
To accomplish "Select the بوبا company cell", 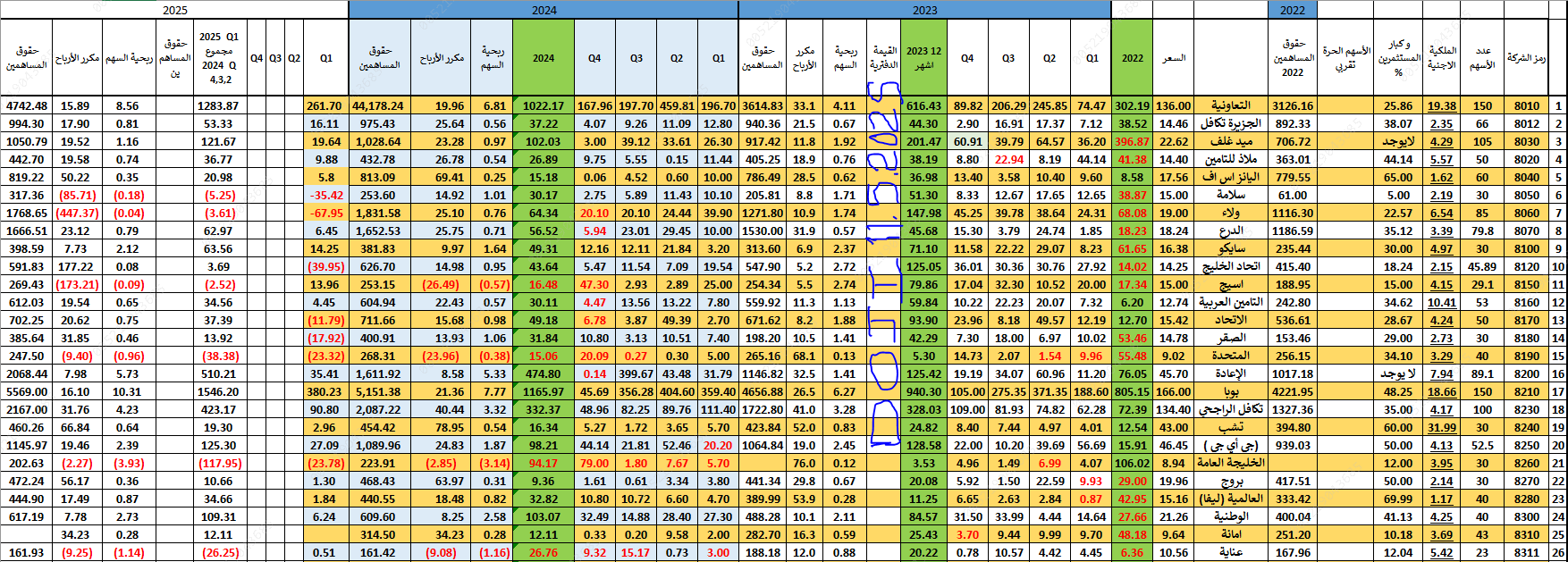I will tap(1230, 391).
